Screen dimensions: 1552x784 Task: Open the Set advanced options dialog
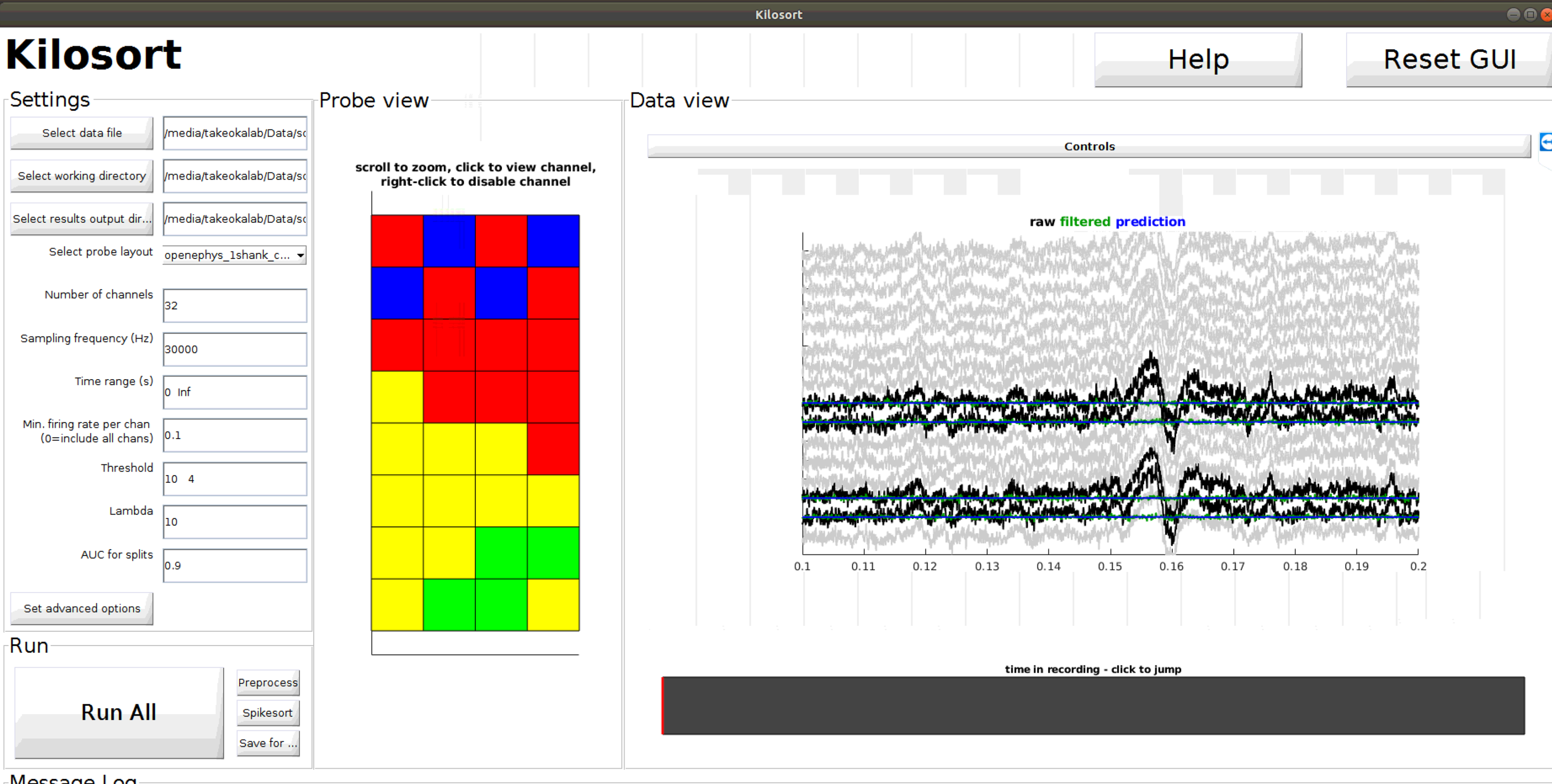click(x=81, y=608)
